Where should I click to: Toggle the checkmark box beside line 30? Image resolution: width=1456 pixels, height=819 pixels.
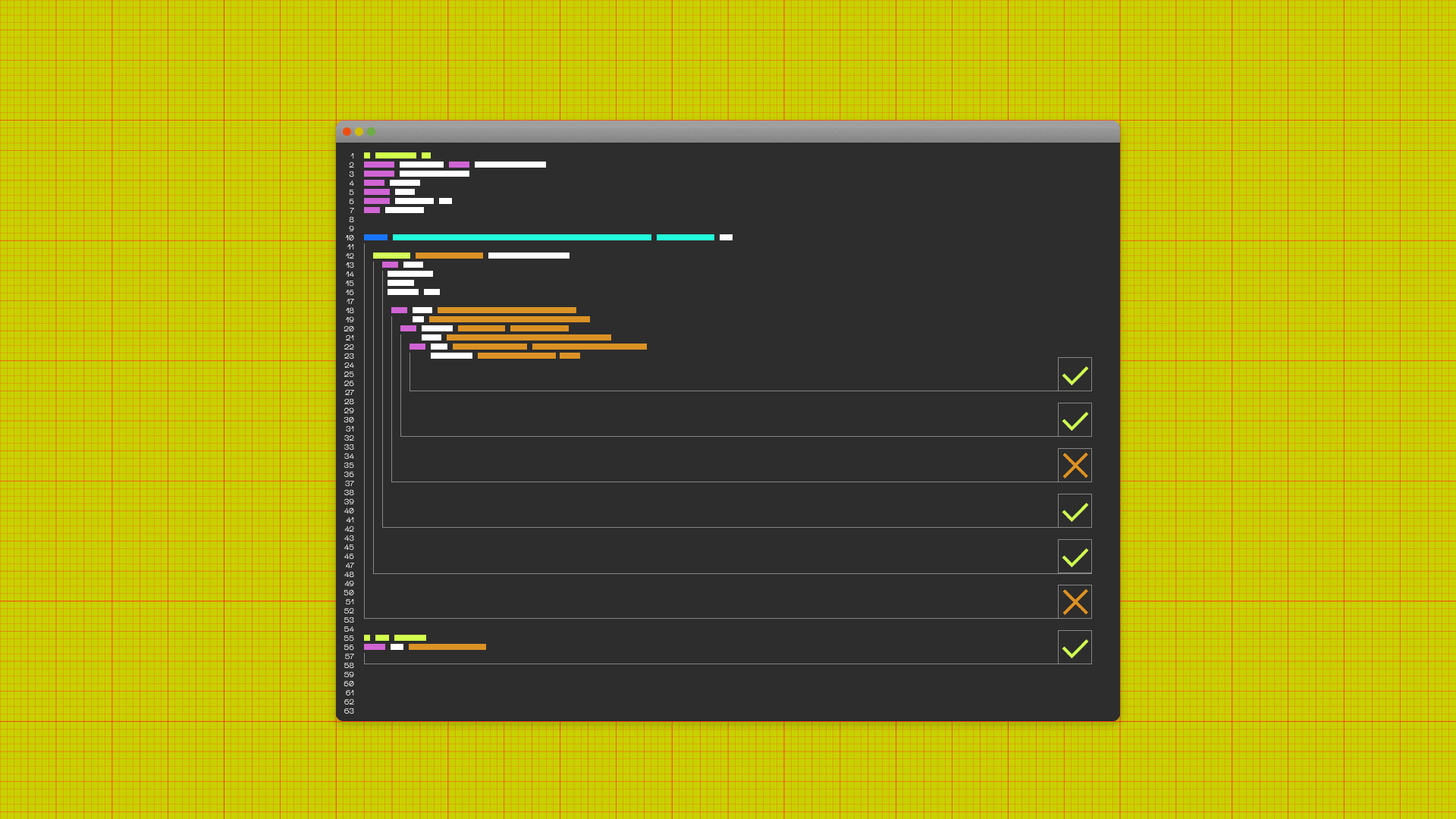(x=1075, y=420)
